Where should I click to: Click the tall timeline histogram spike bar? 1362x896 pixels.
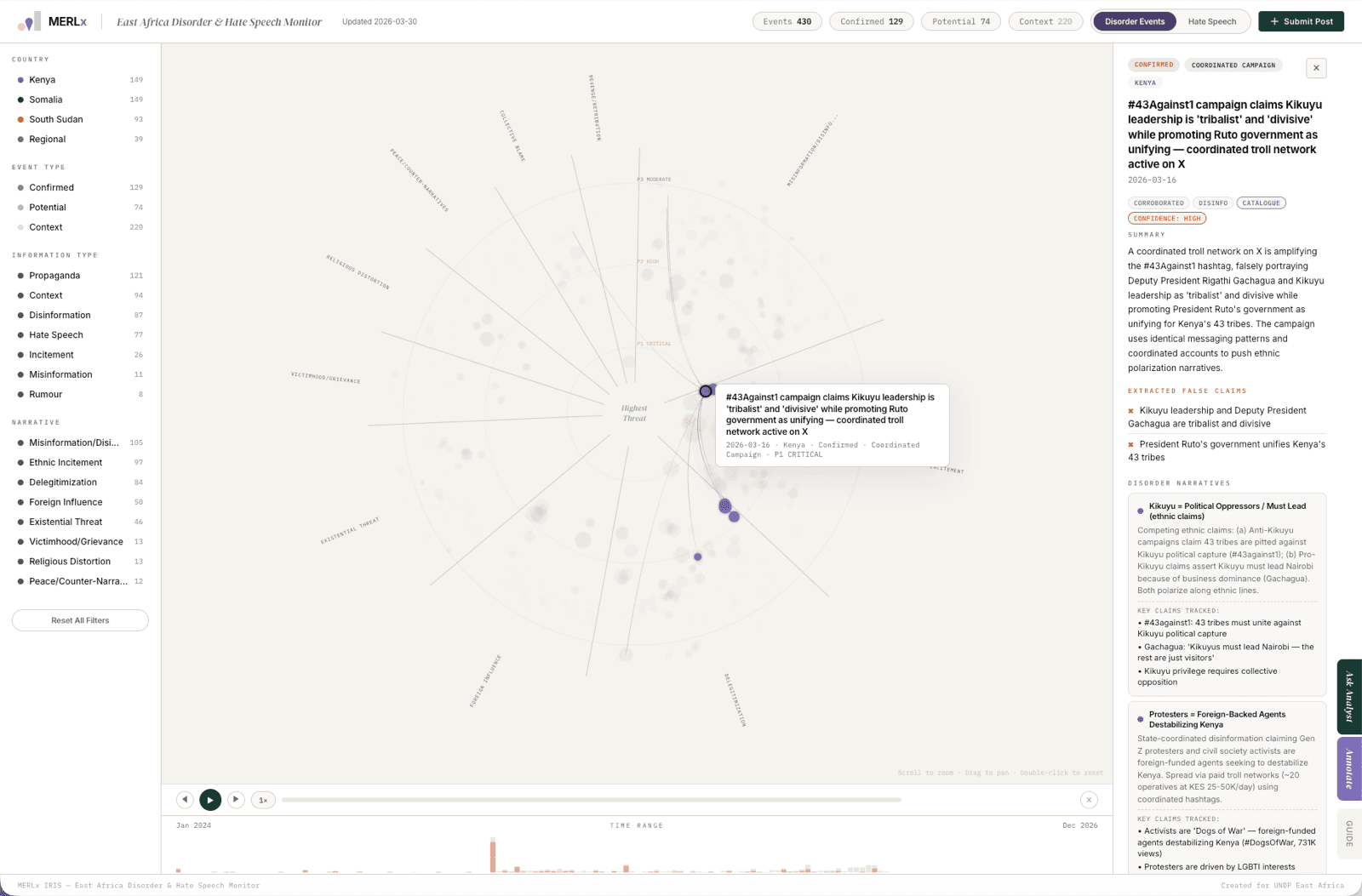click(492, 855)
